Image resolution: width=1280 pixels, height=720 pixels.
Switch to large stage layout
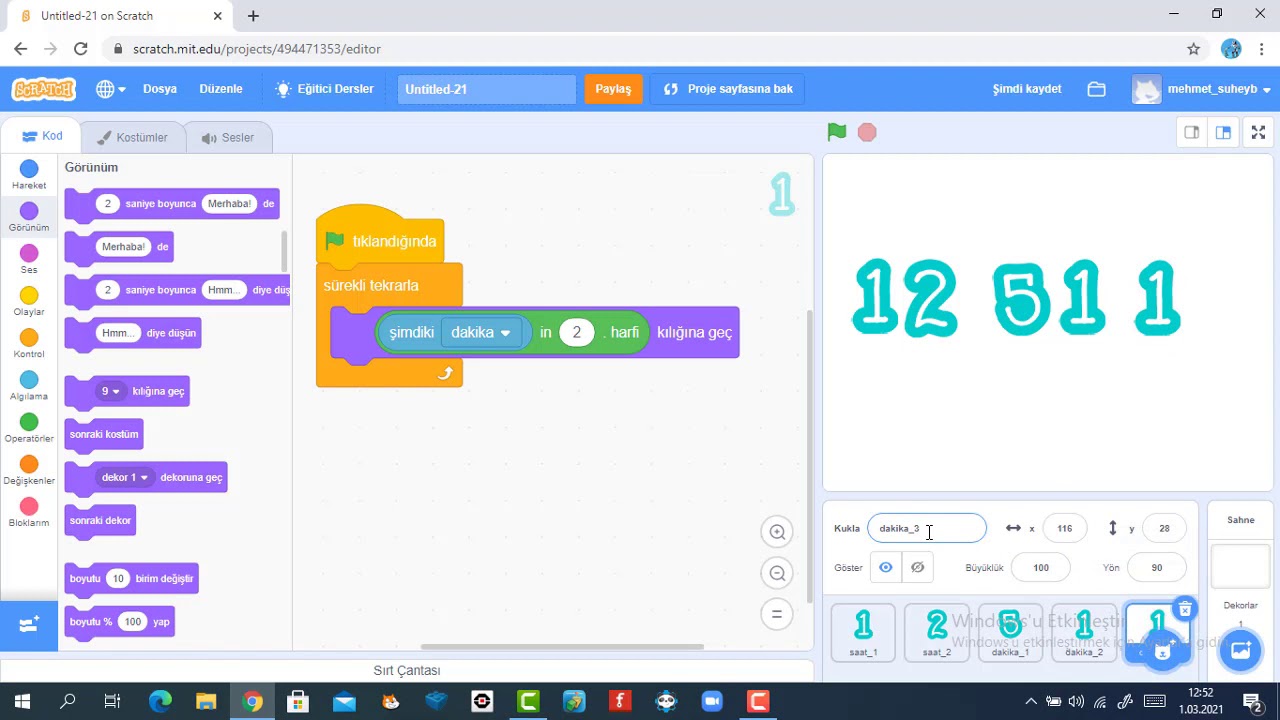[1223, 132]
